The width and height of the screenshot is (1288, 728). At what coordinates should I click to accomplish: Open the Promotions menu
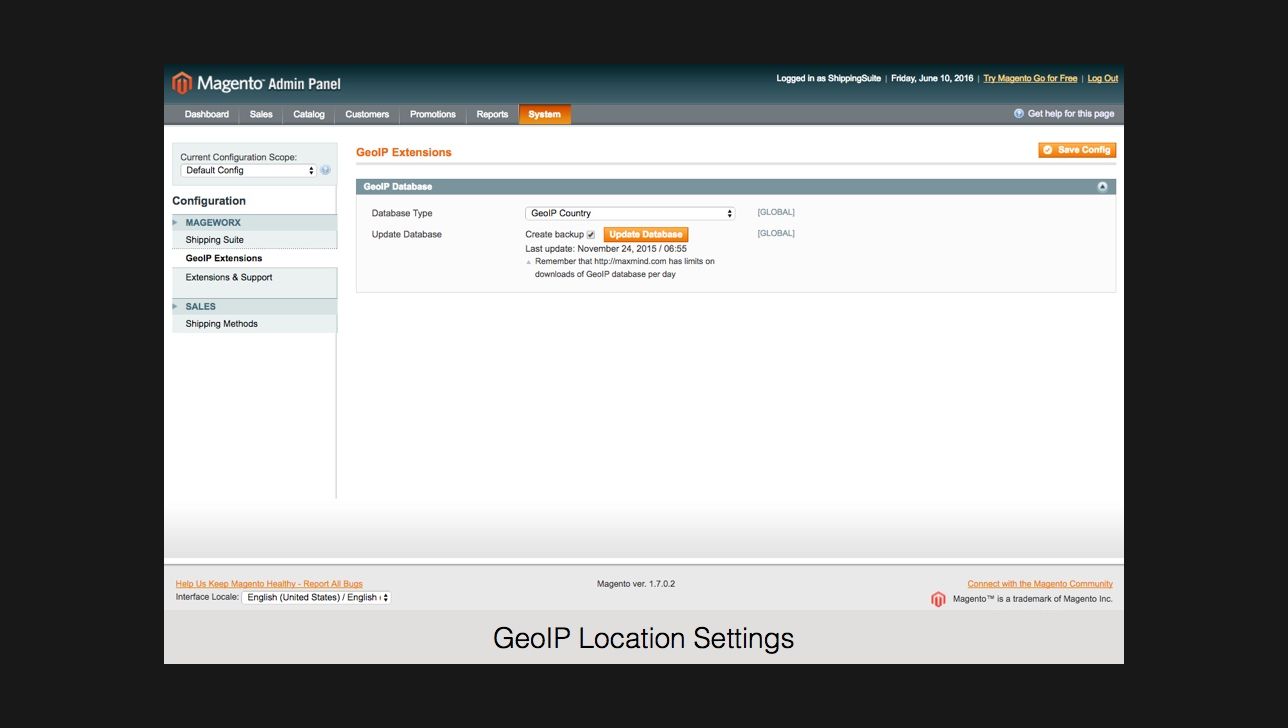(432, 115)
